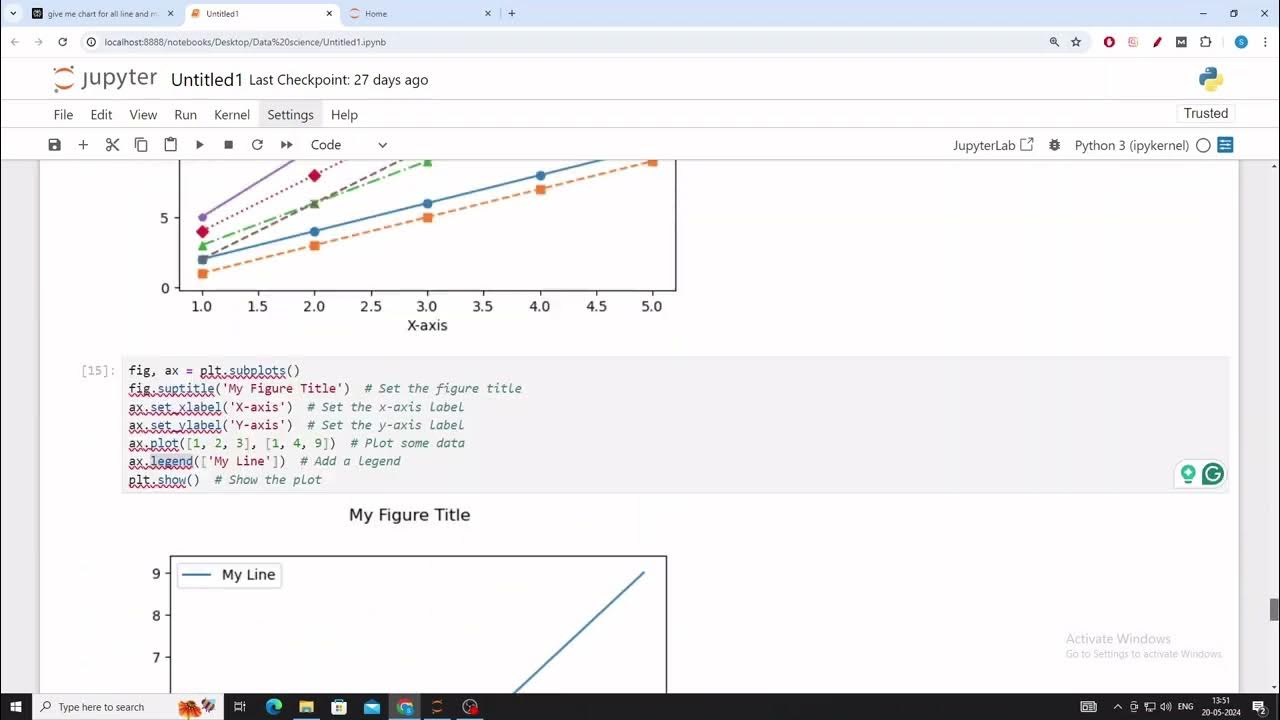Click the Trusted notebook button
Image resolution: width=1280 pixels, height=720 pixels.
(x=1206, y=113)
